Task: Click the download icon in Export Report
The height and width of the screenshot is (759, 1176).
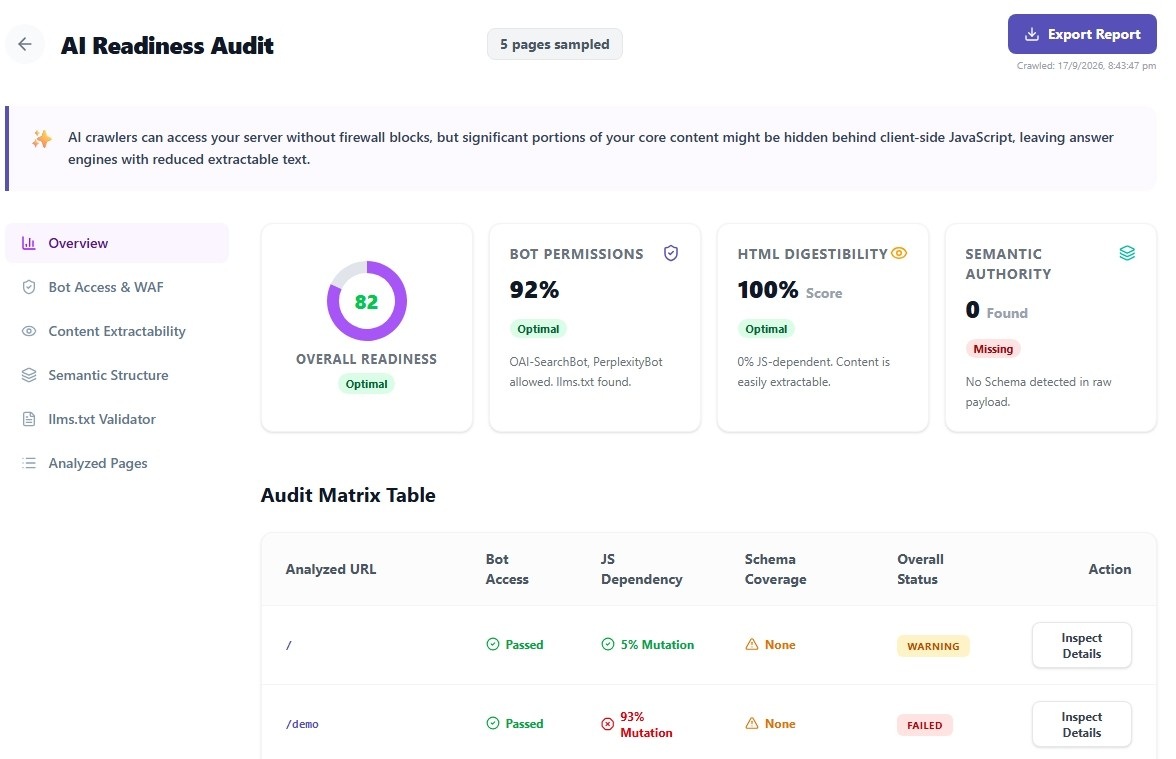Action: coord(1032,34)
